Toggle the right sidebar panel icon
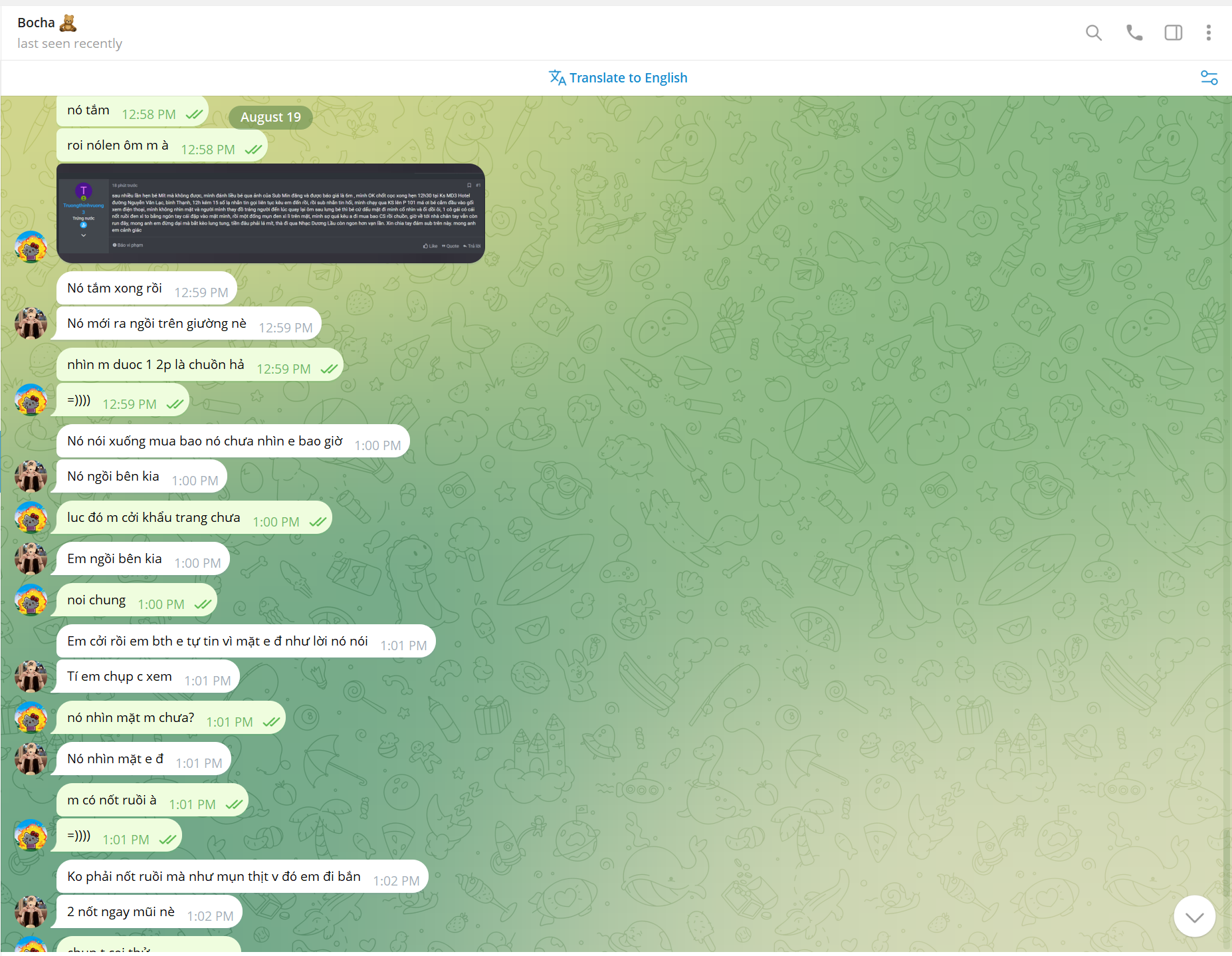 1174,33
